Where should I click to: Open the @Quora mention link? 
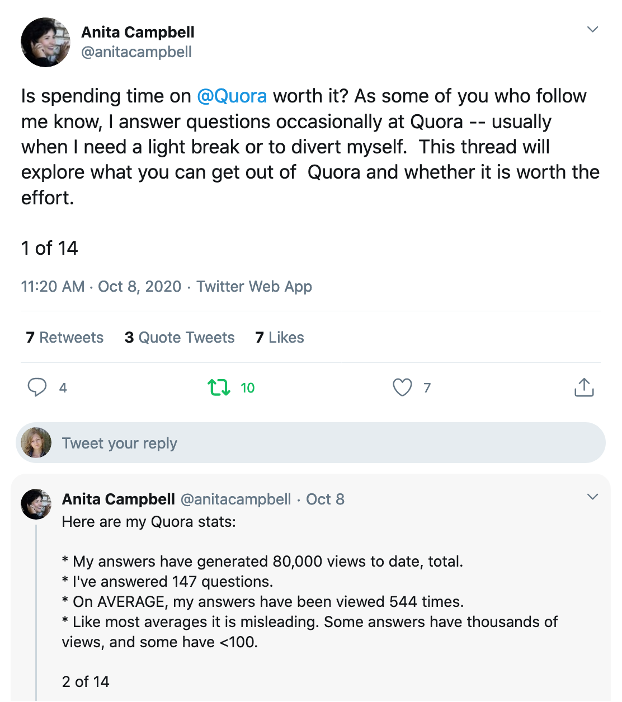coord(232,96)
